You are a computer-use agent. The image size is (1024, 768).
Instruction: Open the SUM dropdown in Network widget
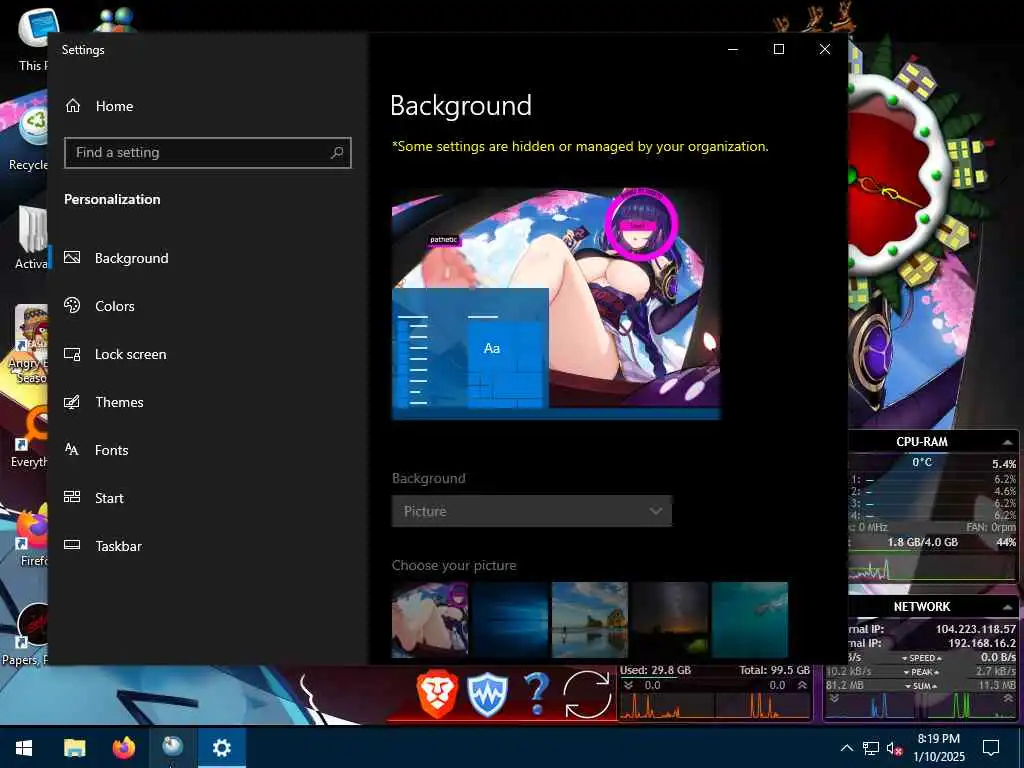click(921, 686)
